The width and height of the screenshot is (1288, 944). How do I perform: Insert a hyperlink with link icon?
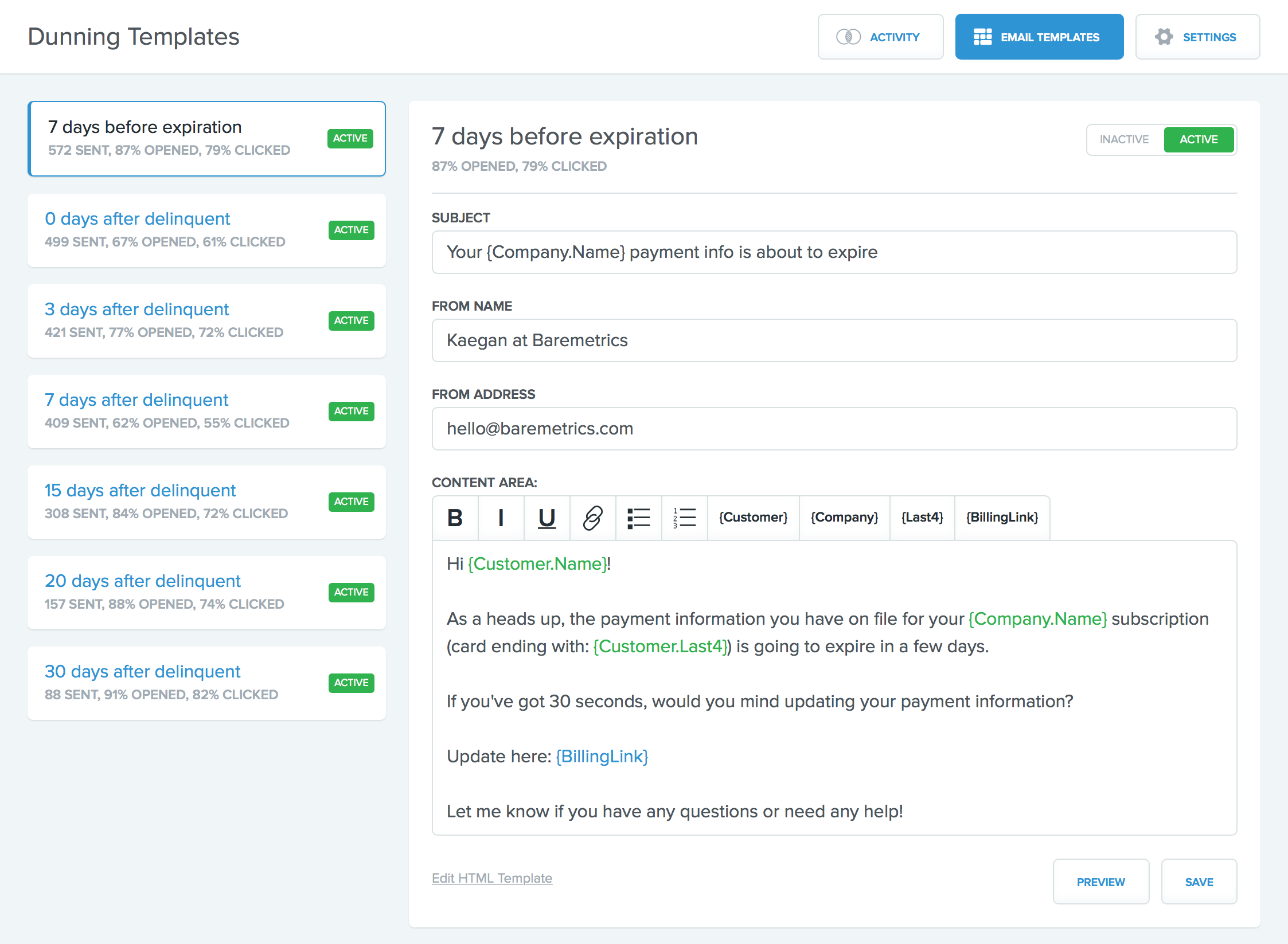[x=592, y=518]
